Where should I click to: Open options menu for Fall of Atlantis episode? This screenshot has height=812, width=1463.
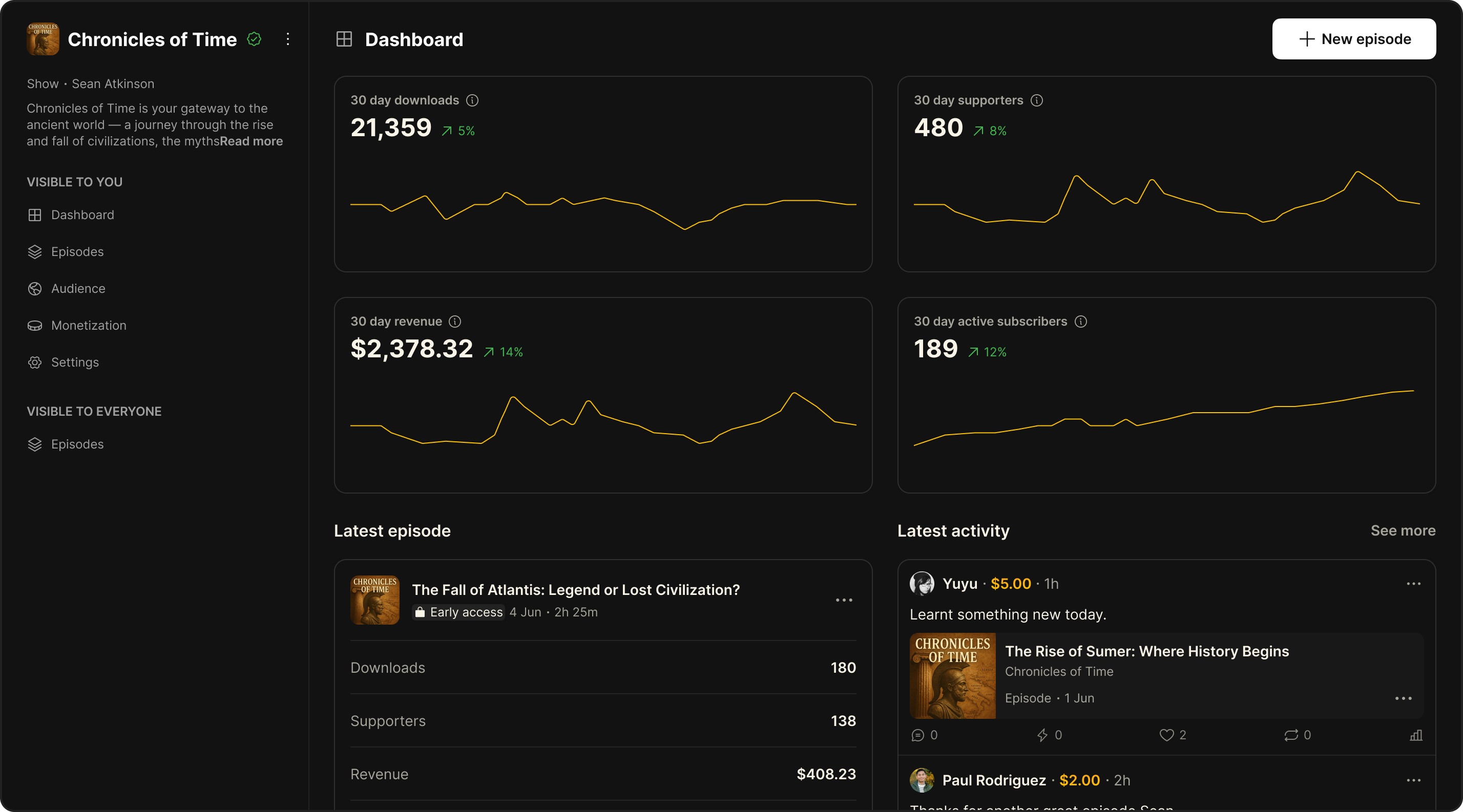(844, 601)
